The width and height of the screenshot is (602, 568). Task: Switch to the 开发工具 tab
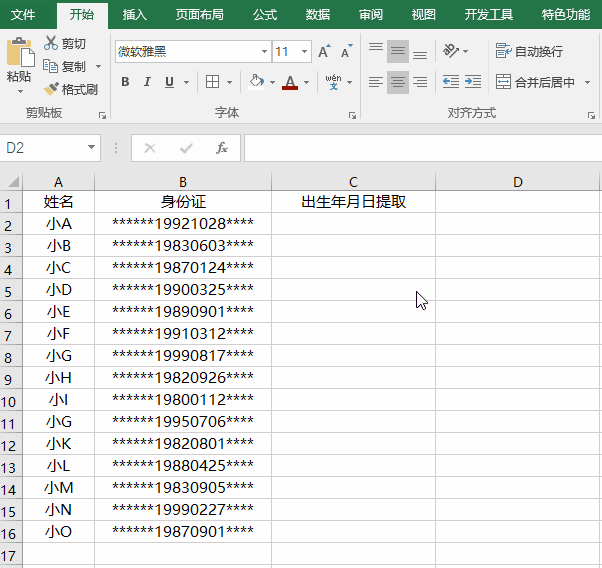(x=489, y=15)
